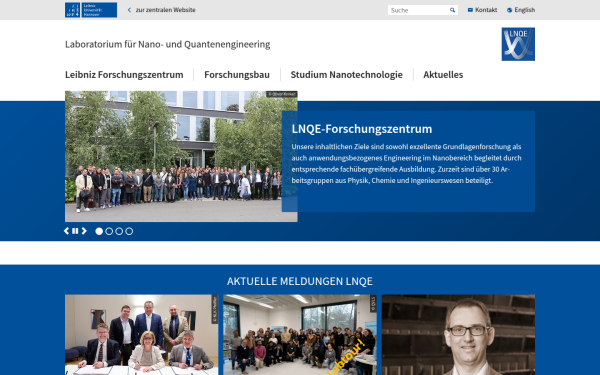This screenshot has width=600, height=375.
Task: Open the LNQE-Forschungszentrum slide heading
Action: coord(362,129)
